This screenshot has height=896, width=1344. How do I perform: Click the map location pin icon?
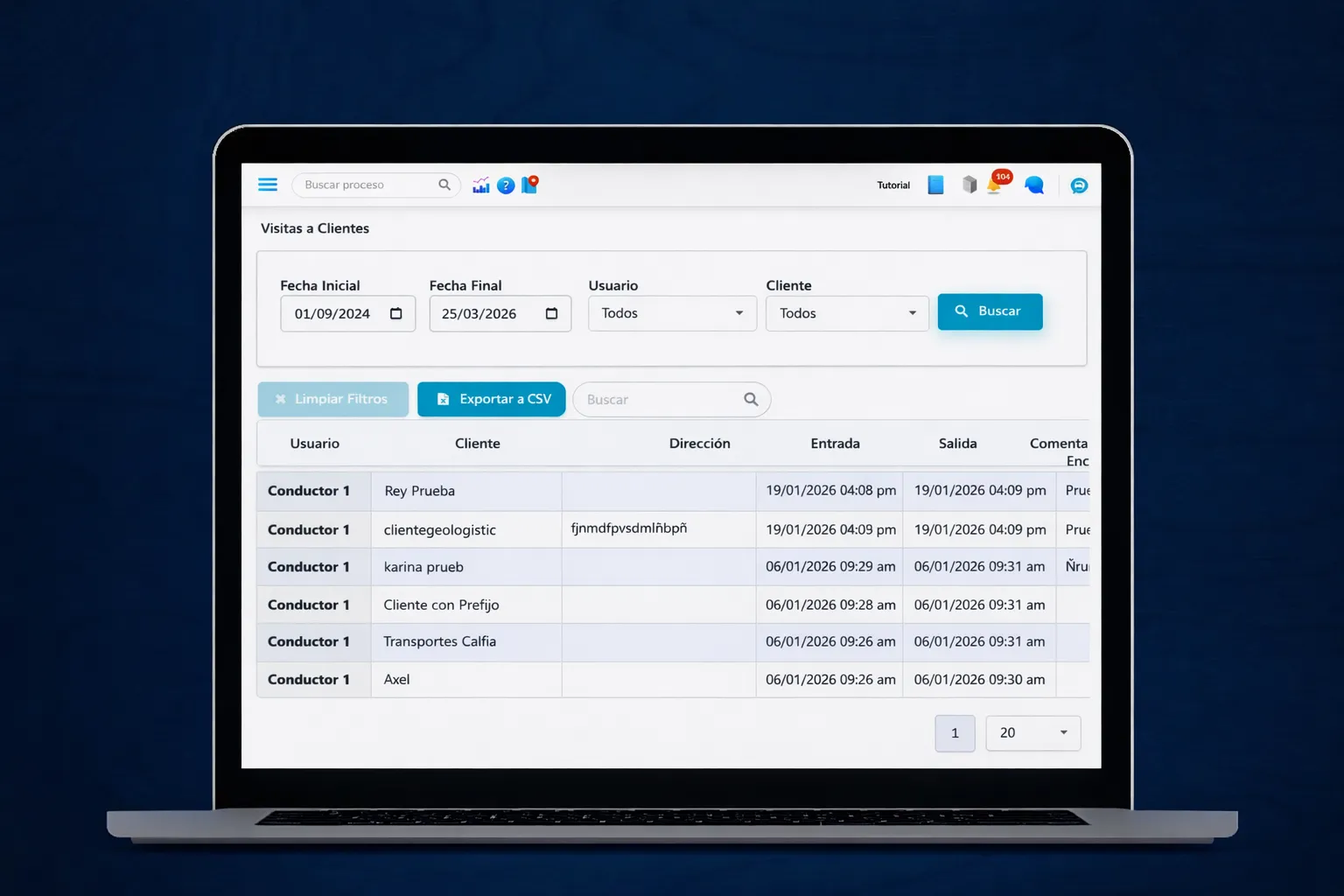coord(529,185)
